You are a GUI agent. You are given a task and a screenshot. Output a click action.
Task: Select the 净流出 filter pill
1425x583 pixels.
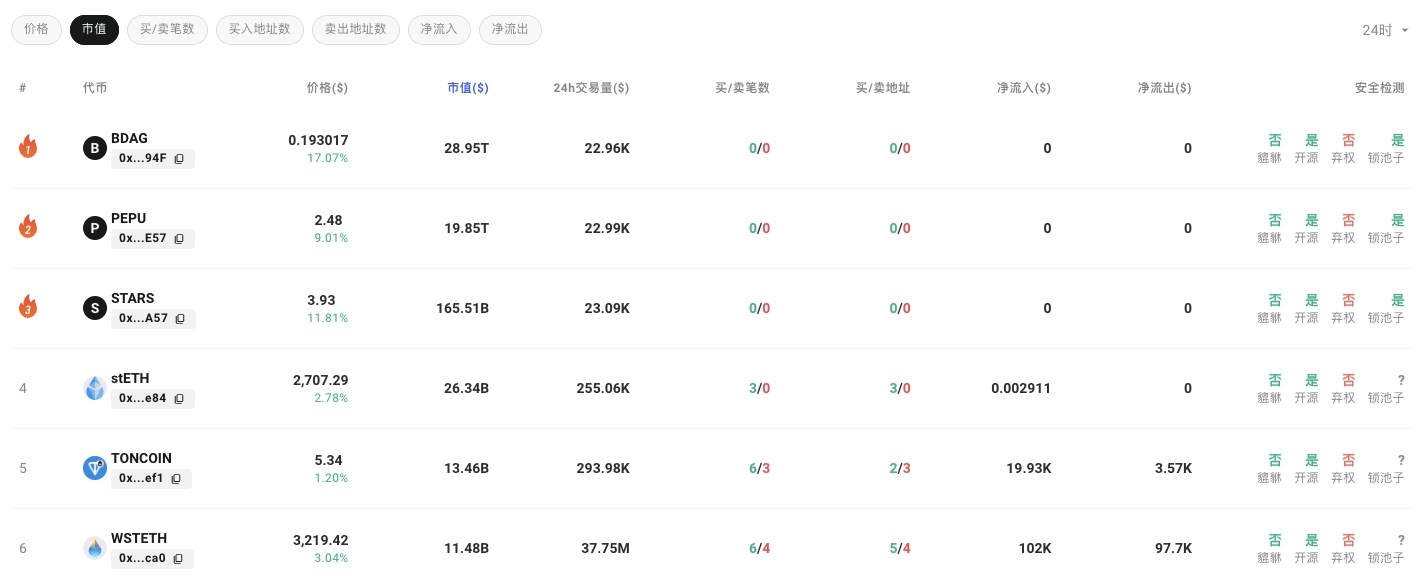[x=510, y=30]
